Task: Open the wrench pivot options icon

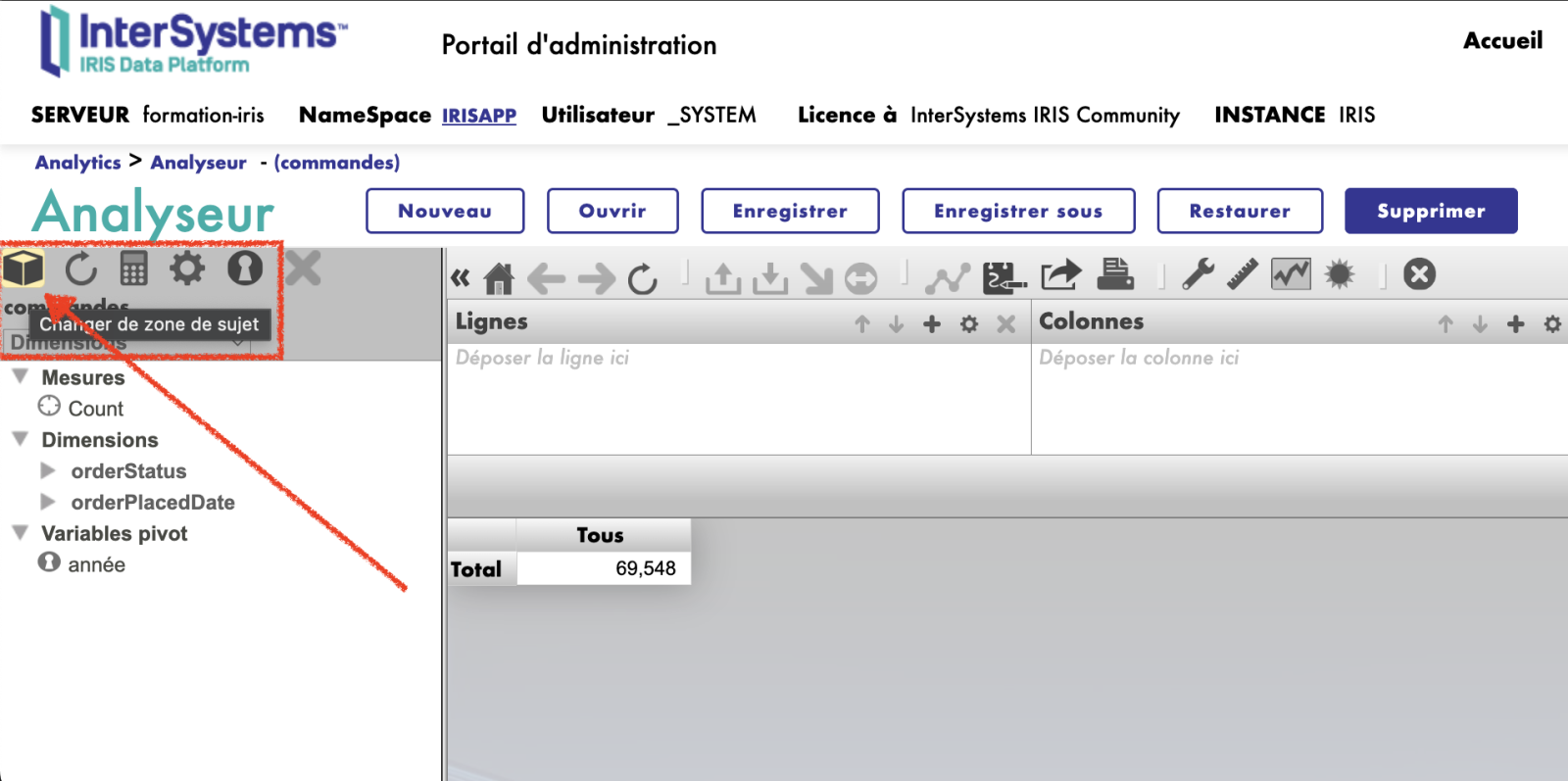Action: 1198,274
